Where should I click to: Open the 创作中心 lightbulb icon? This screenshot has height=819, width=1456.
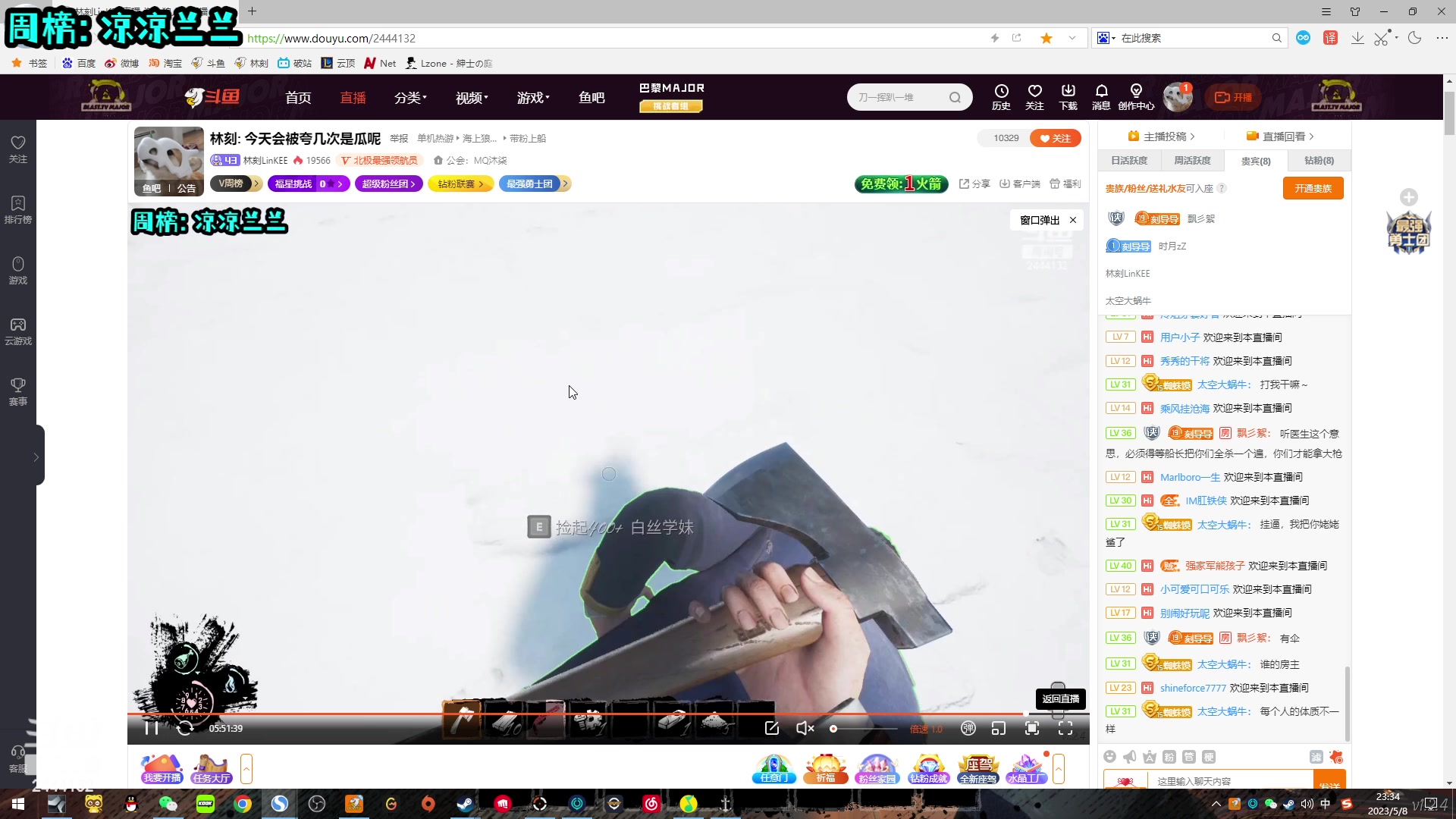click(1136, 97)
